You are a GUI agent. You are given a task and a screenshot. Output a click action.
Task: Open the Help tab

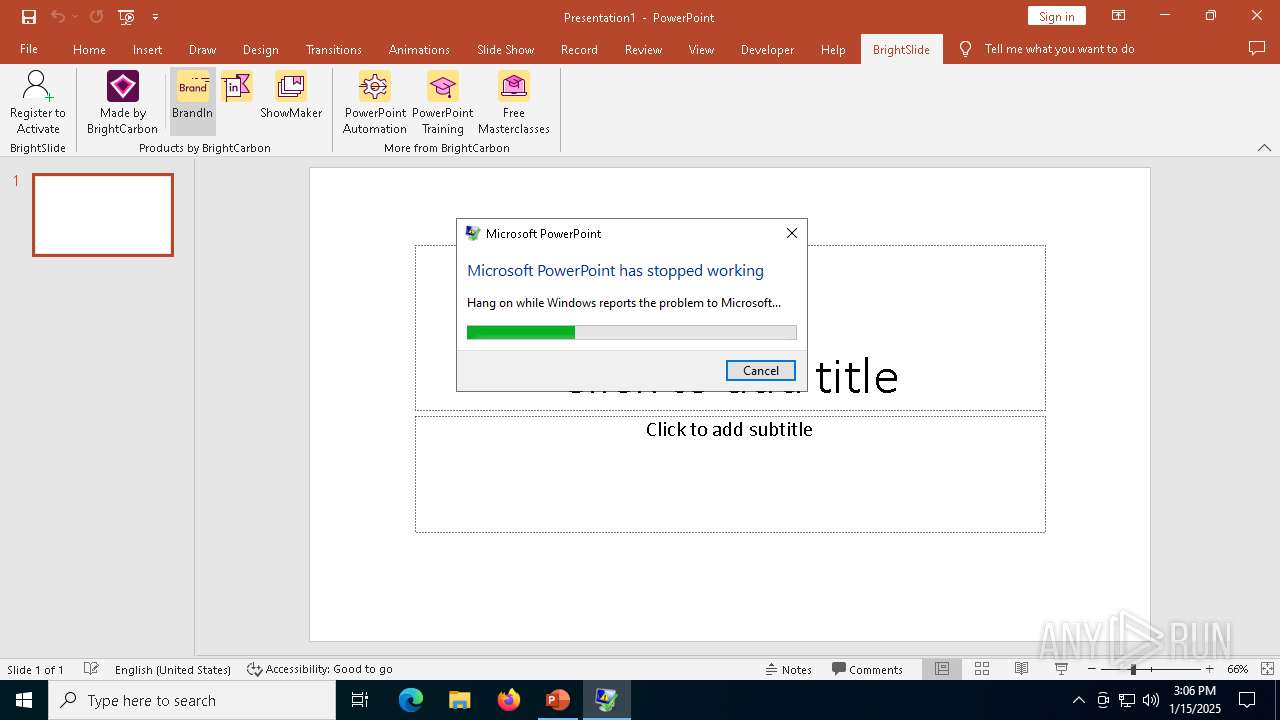833,49
